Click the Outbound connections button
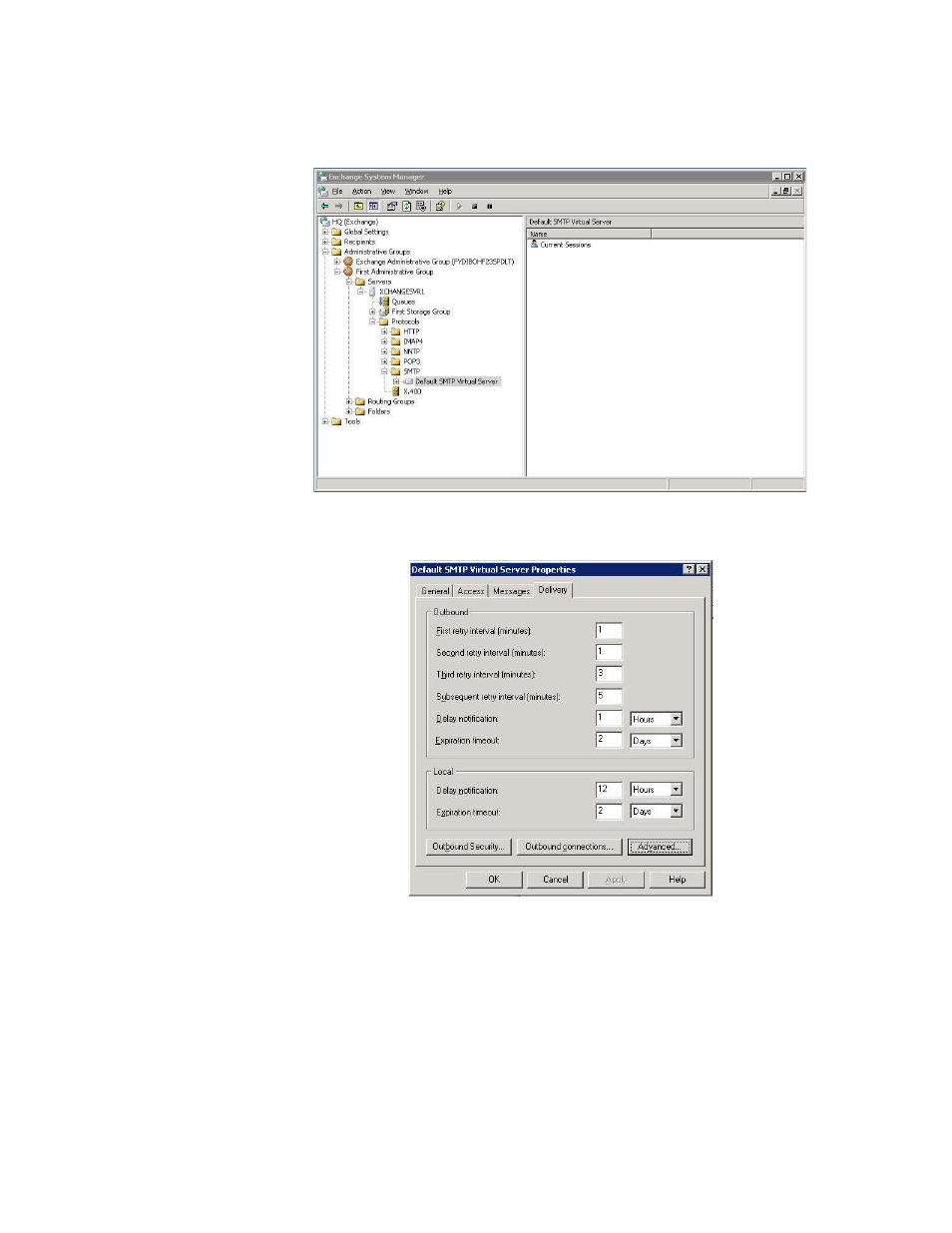 569,847
